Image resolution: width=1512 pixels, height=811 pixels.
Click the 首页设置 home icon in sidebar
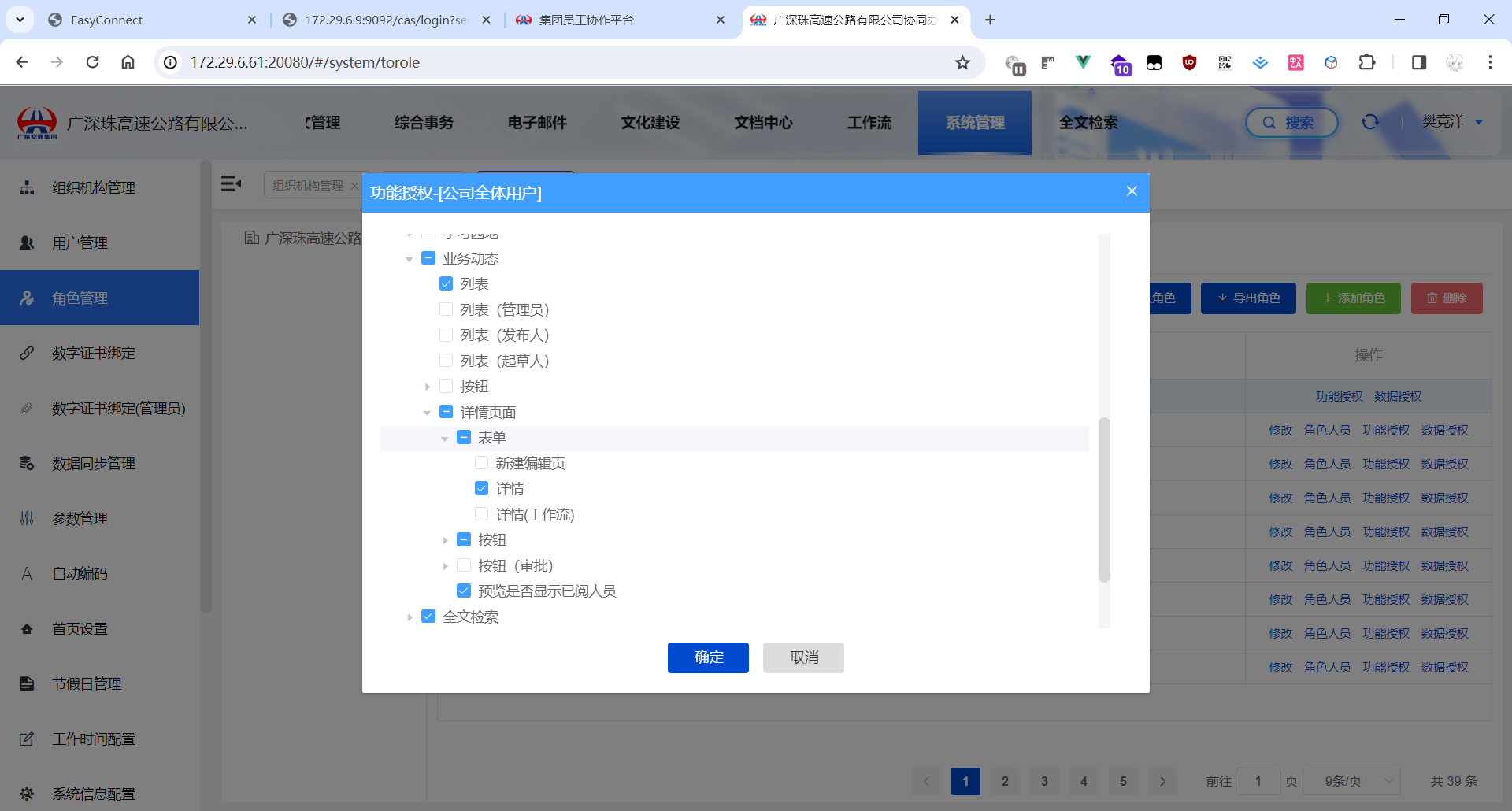27,628
